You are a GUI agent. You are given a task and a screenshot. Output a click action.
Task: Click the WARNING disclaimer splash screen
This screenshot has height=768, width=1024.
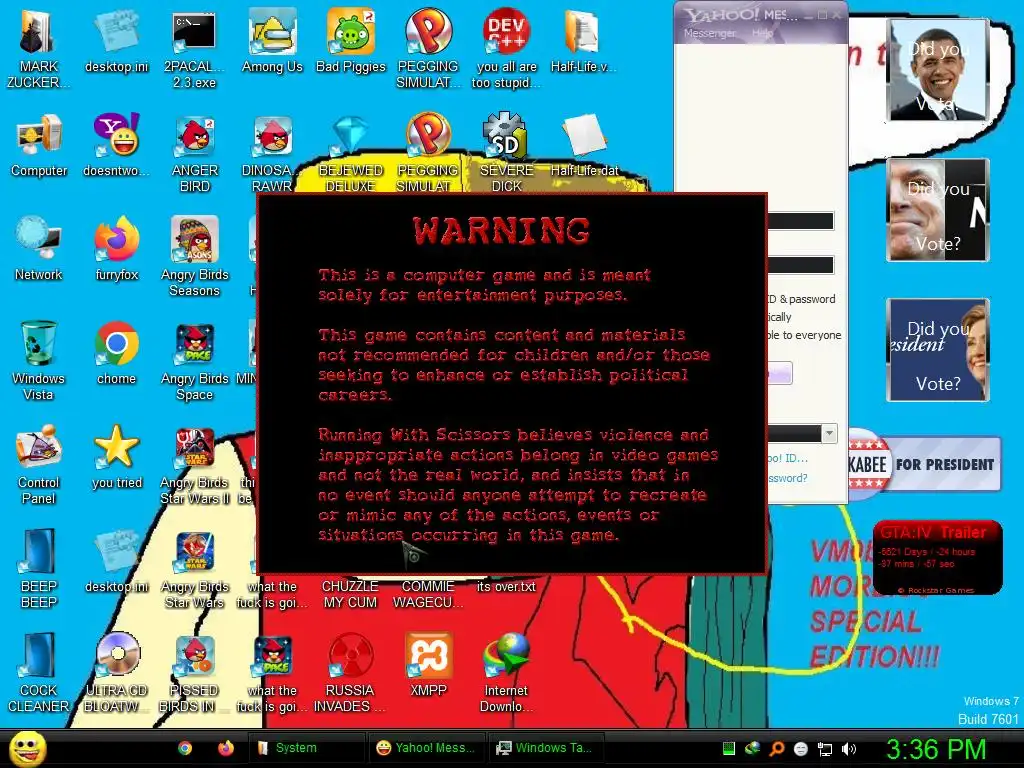(512, 384)
